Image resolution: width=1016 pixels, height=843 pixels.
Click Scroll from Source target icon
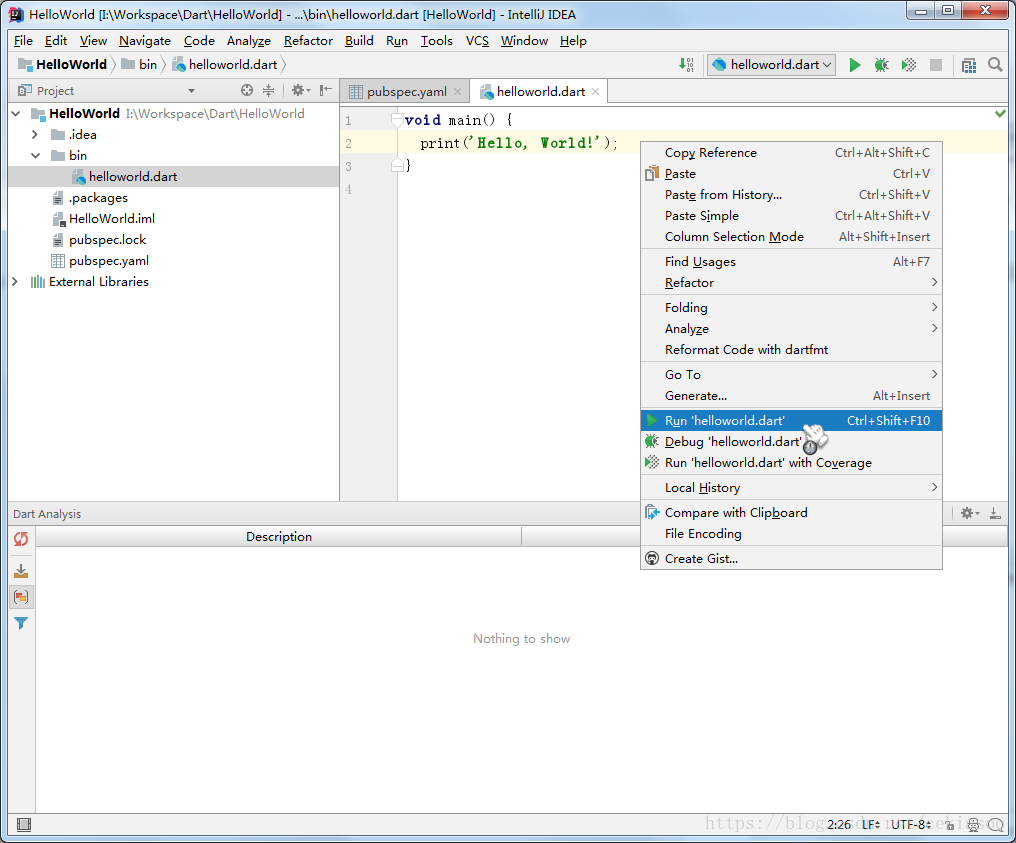point(247,91)
